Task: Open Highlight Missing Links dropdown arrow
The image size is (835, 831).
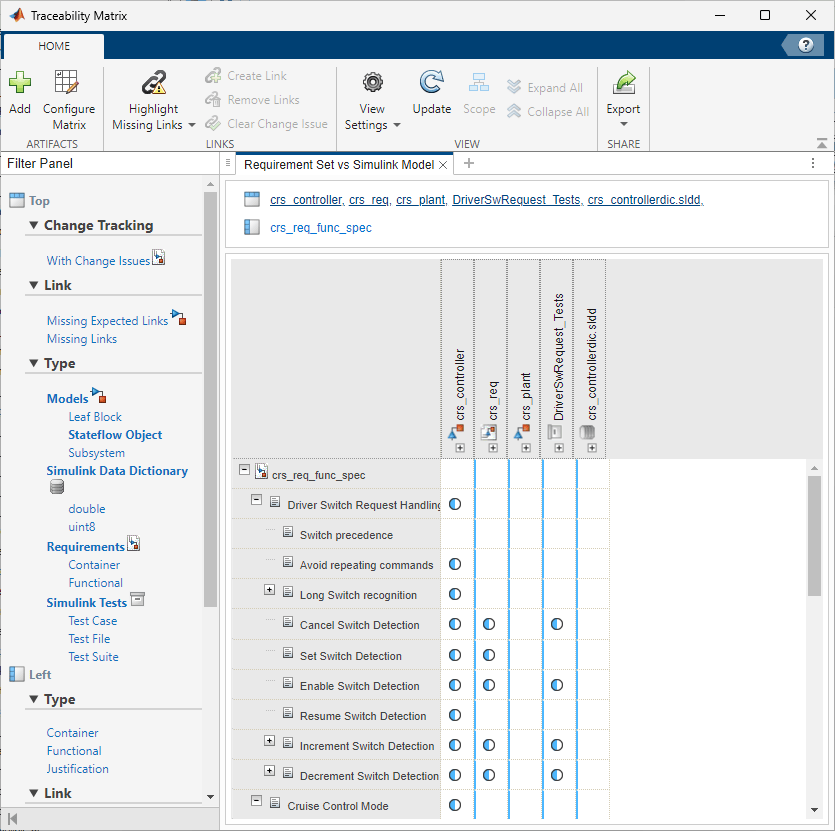Action: tap(192, 125)
